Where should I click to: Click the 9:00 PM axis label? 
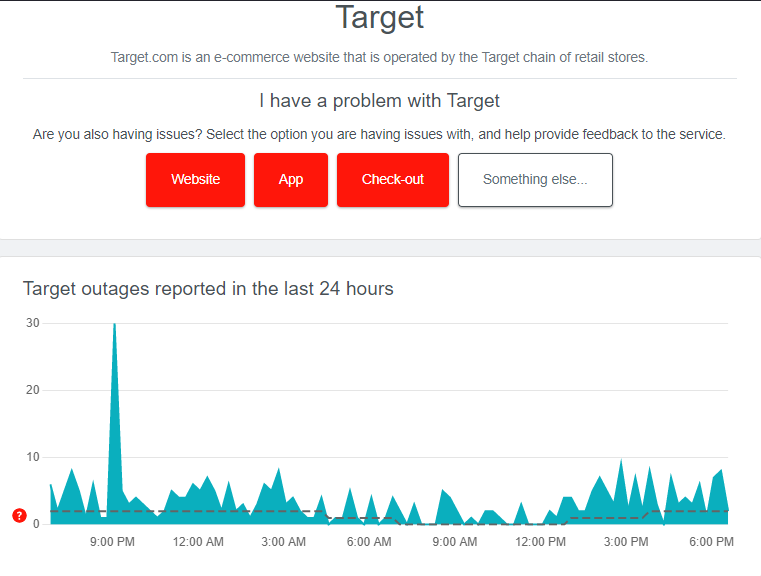(112, 542)
